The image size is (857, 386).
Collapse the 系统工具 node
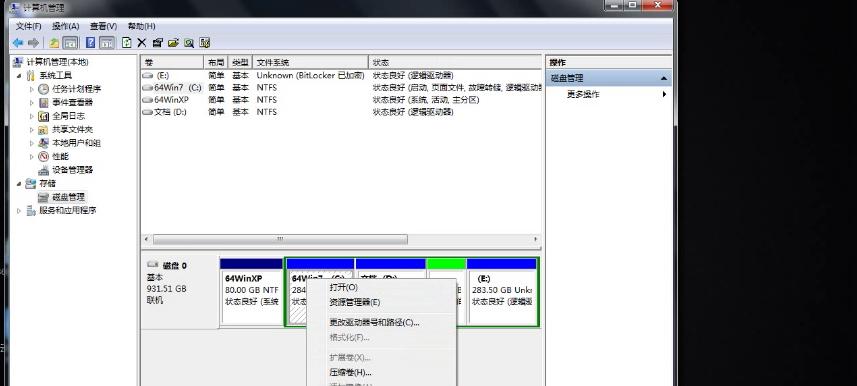coord(20,75)
